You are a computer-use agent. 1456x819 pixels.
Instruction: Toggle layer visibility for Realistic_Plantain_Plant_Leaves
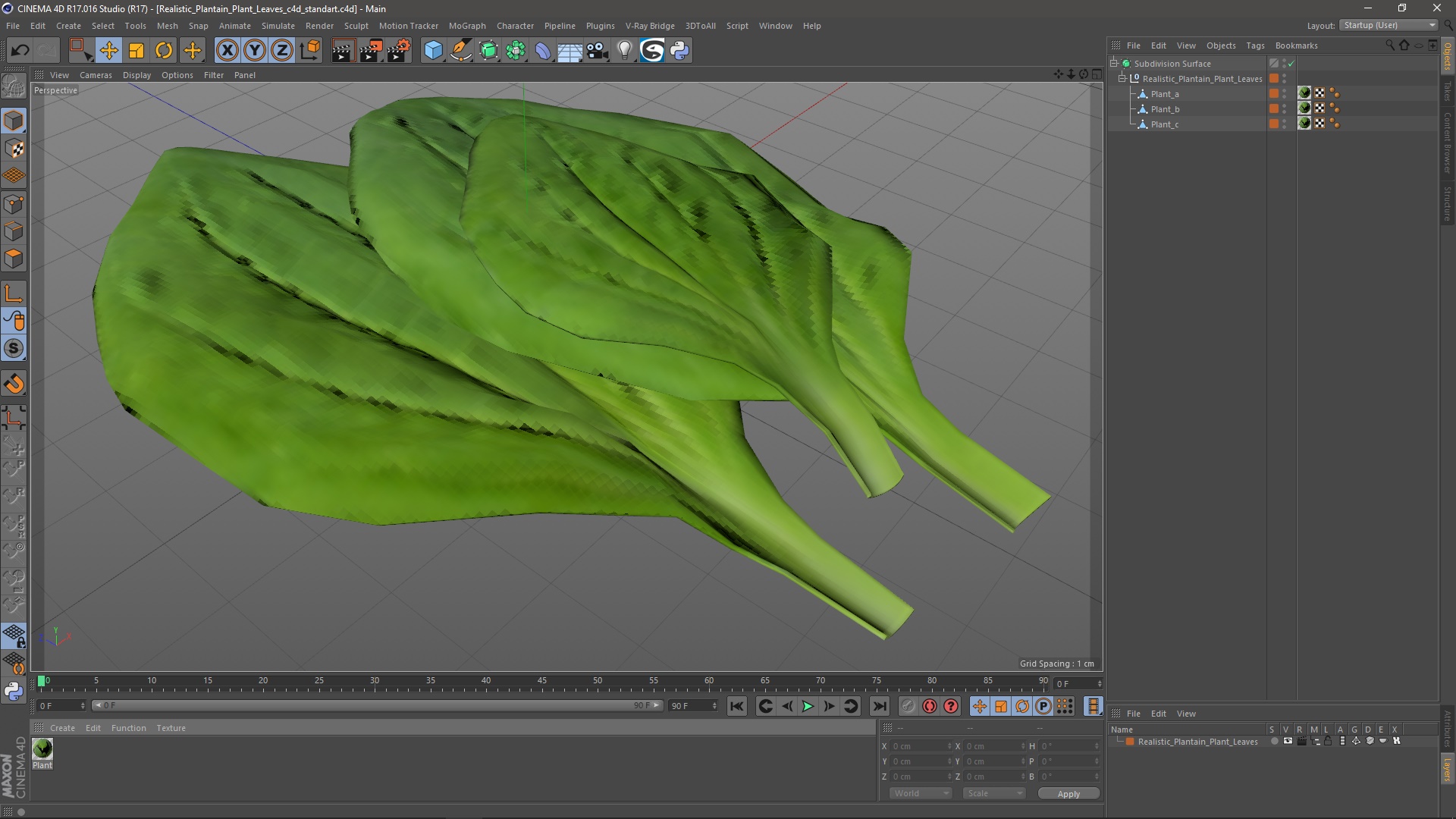[1288, 741]
